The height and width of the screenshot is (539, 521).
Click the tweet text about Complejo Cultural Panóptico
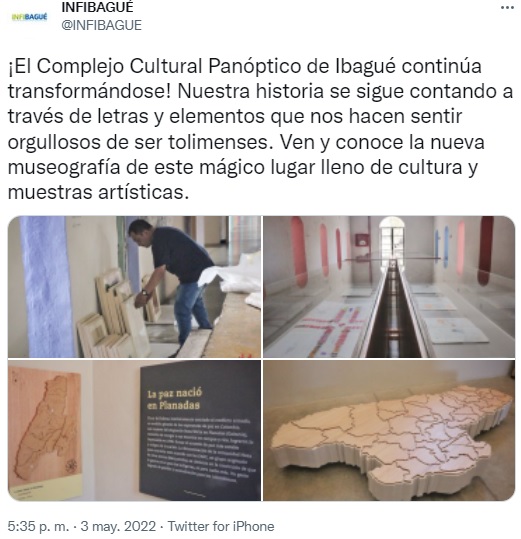click(x=260, y=129)
